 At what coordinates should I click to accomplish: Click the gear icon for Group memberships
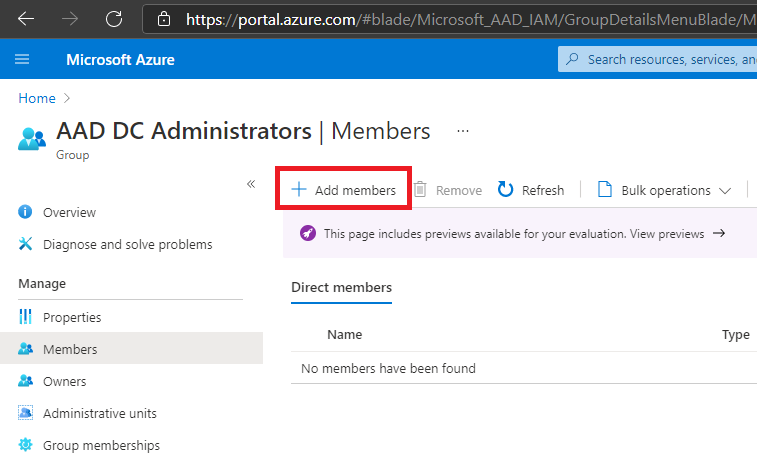point(26,445)
